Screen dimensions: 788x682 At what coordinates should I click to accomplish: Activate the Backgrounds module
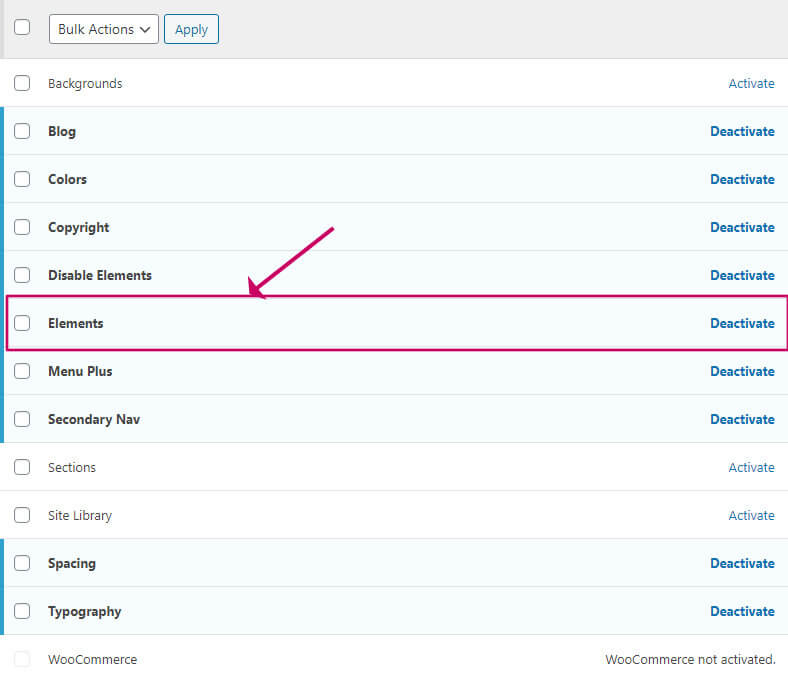(x=751, y=83)
